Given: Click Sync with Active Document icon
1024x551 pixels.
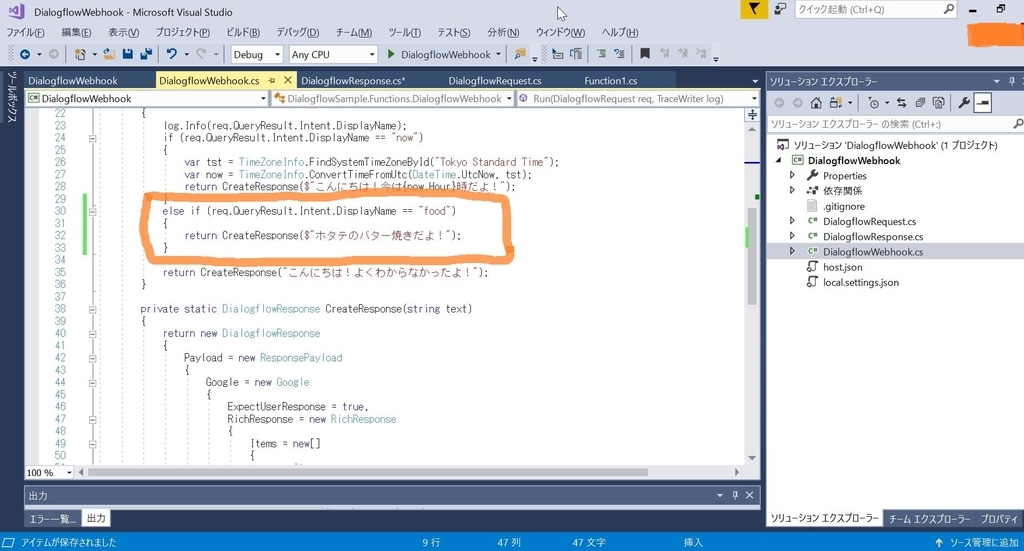Looking at the screenshot, I should (x=902, y=102).
